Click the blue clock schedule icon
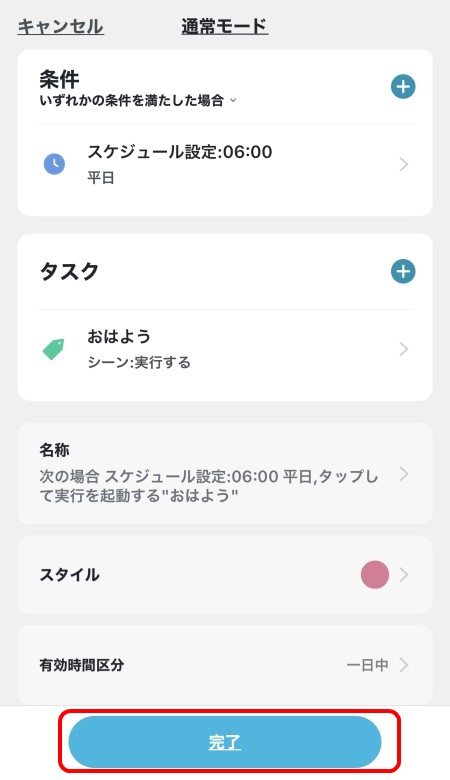This screenshot has height=780, width=450. [55, 164]
